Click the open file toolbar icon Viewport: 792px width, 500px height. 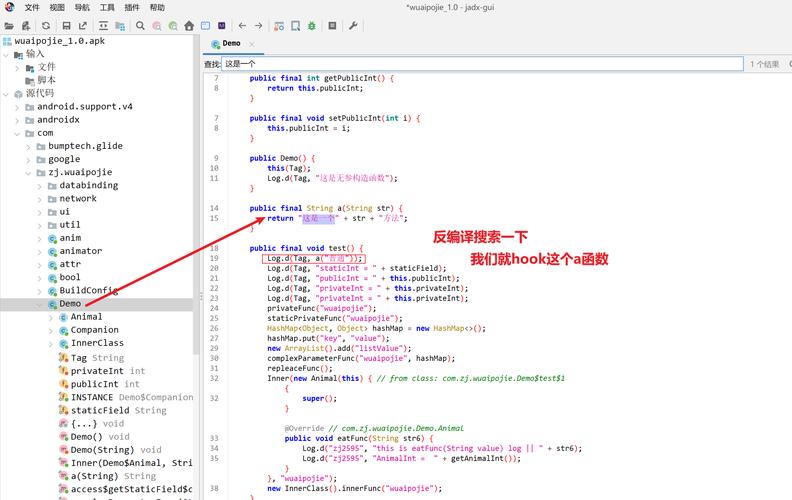point(9,26)
